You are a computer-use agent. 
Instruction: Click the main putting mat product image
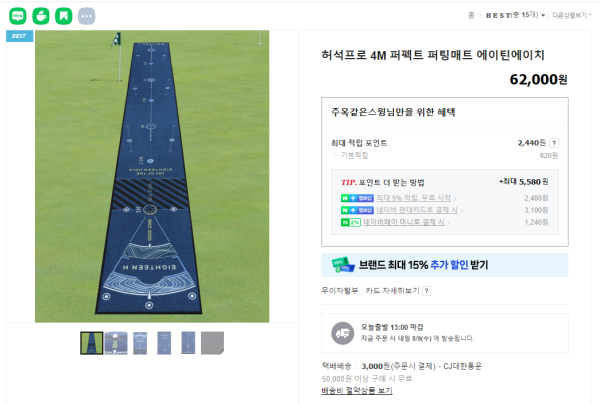tap(152, 176)
